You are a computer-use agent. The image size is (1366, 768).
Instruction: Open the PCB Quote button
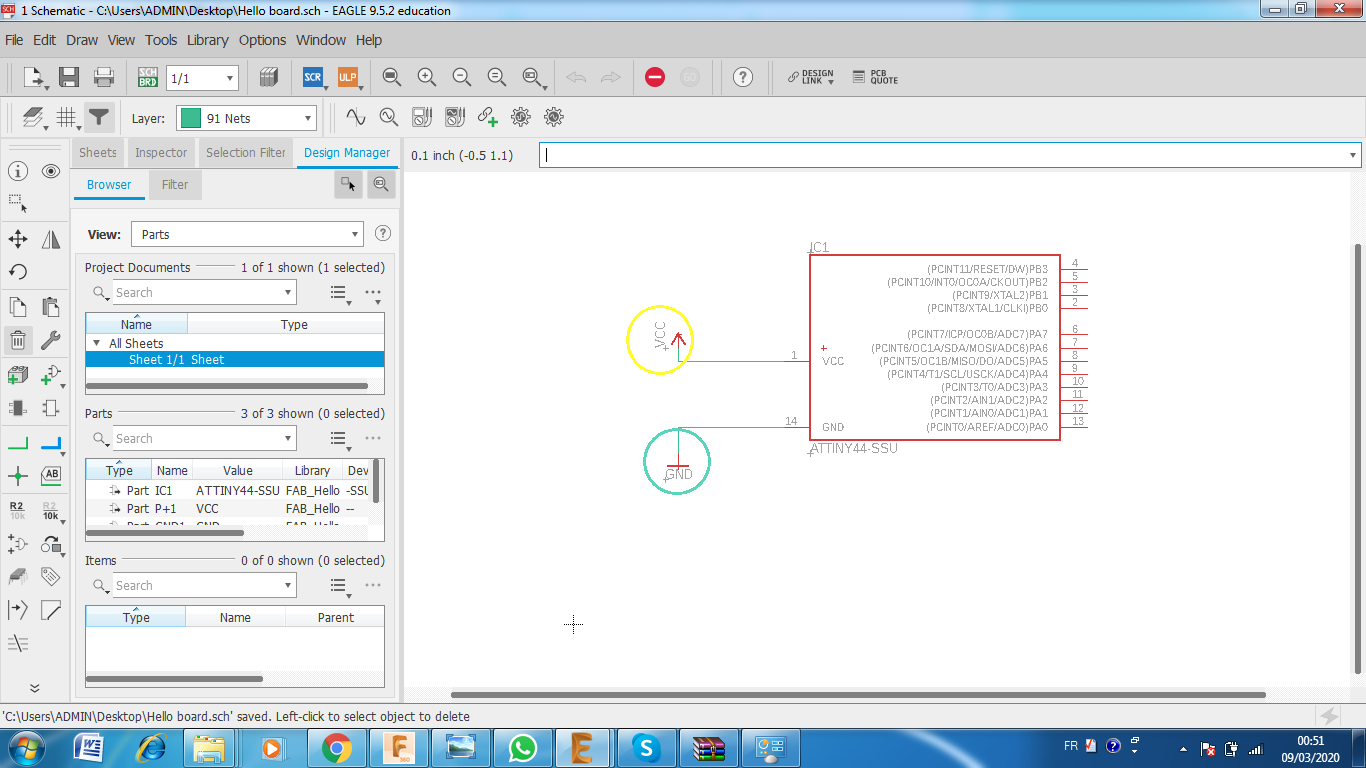pos(876,77)
